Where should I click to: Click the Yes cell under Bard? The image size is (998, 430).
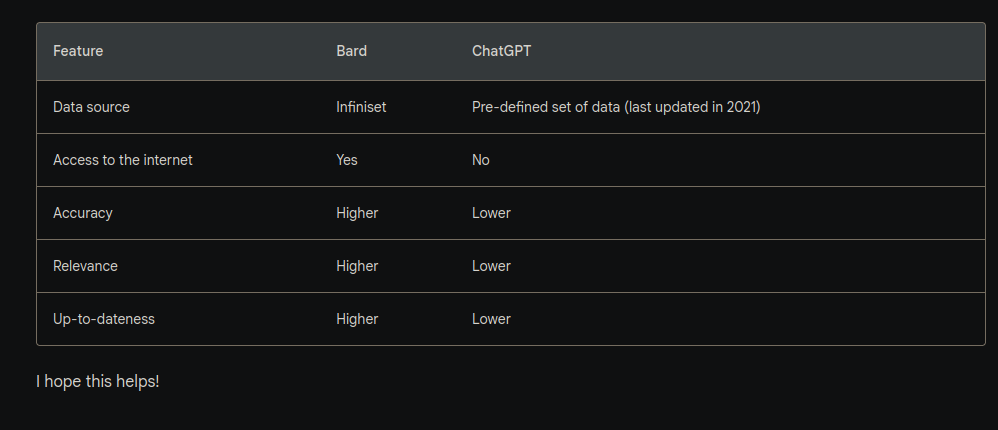(347, 160)
